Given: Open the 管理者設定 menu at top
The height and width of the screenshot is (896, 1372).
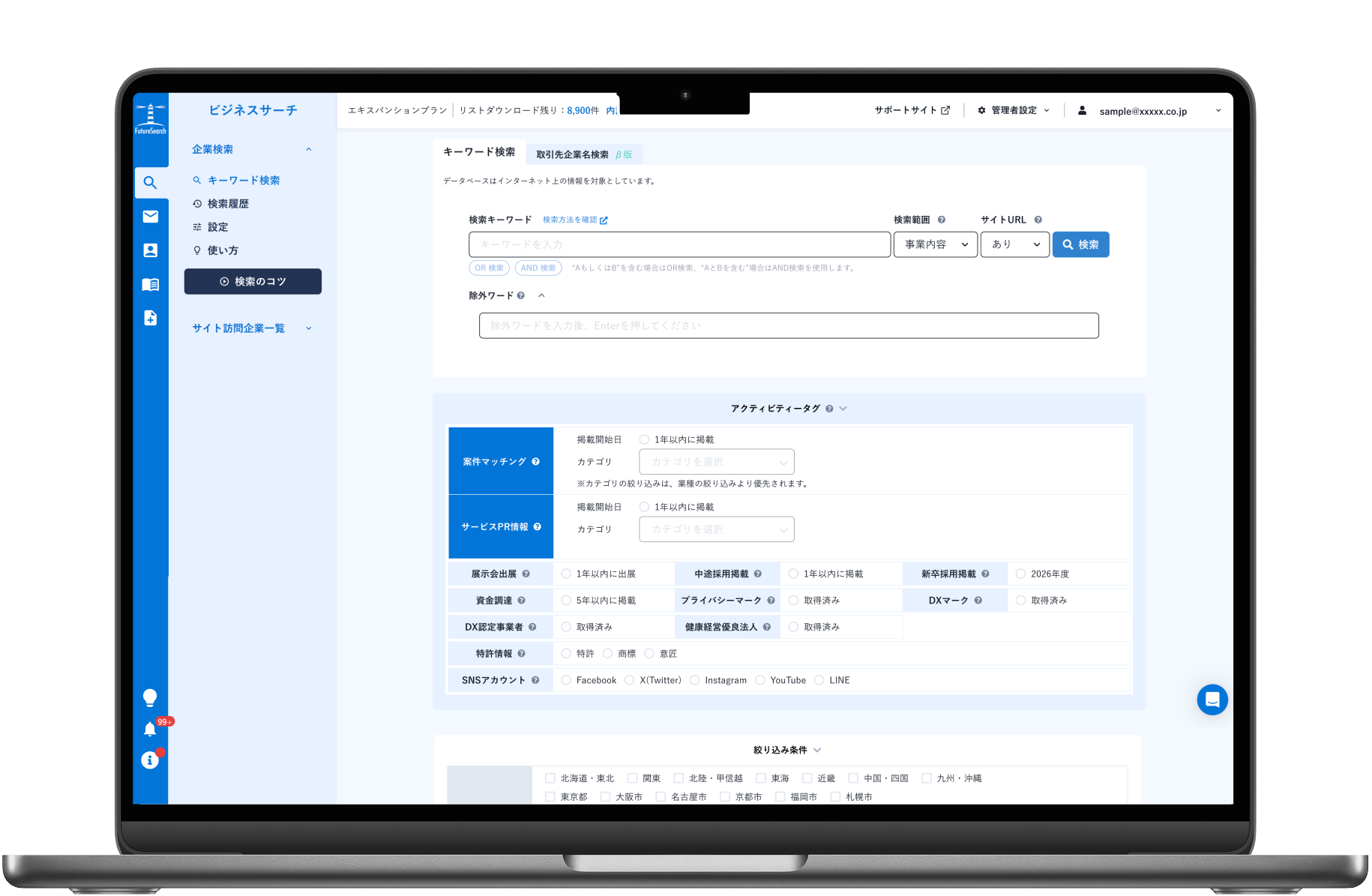Looking at the screenshot, I should point(1014,110).
